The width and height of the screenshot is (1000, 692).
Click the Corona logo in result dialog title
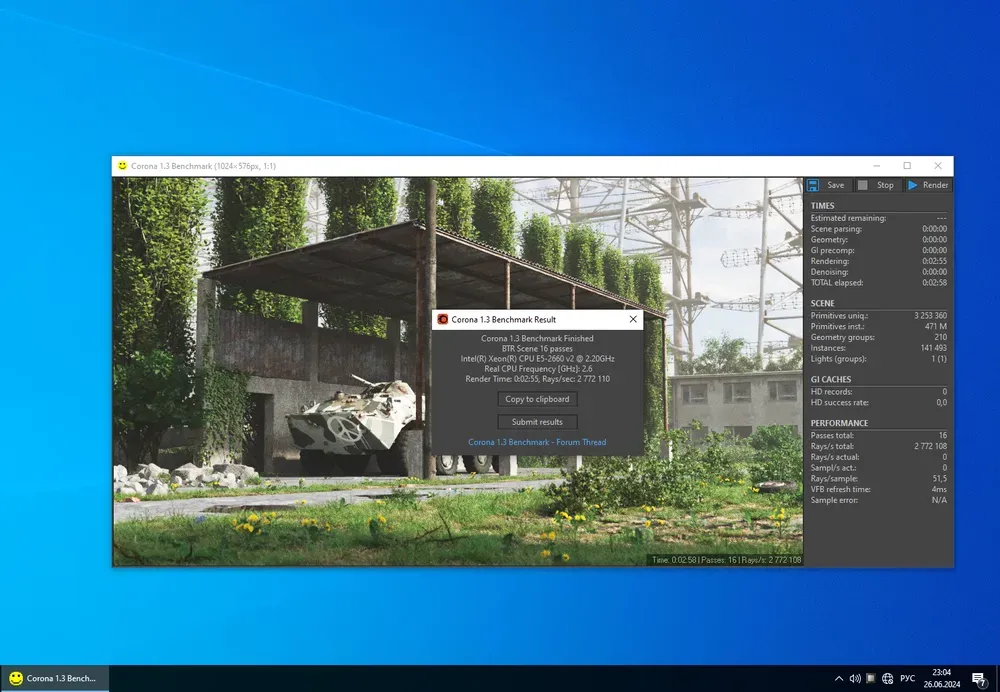click(443, 319)
